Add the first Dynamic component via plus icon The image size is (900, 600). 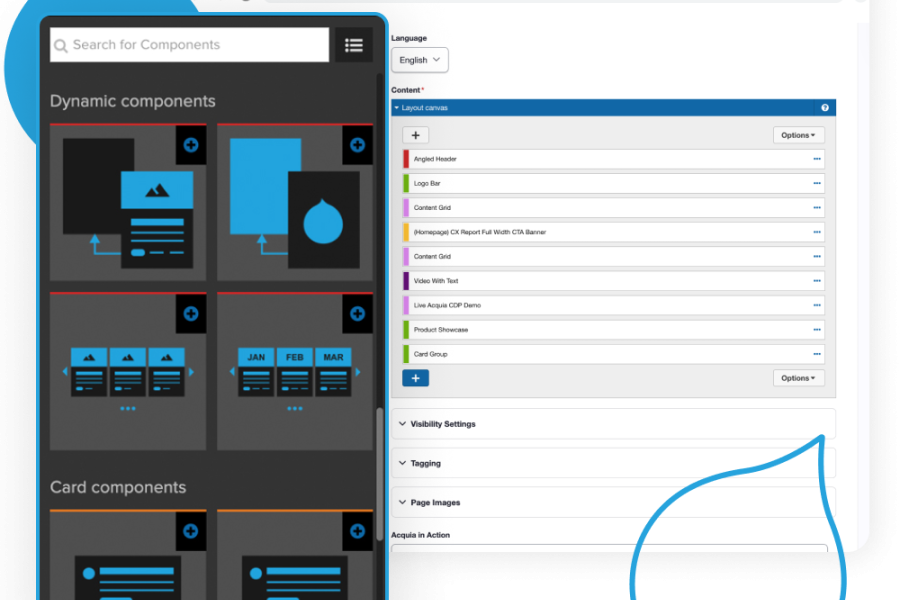(190, 145)
